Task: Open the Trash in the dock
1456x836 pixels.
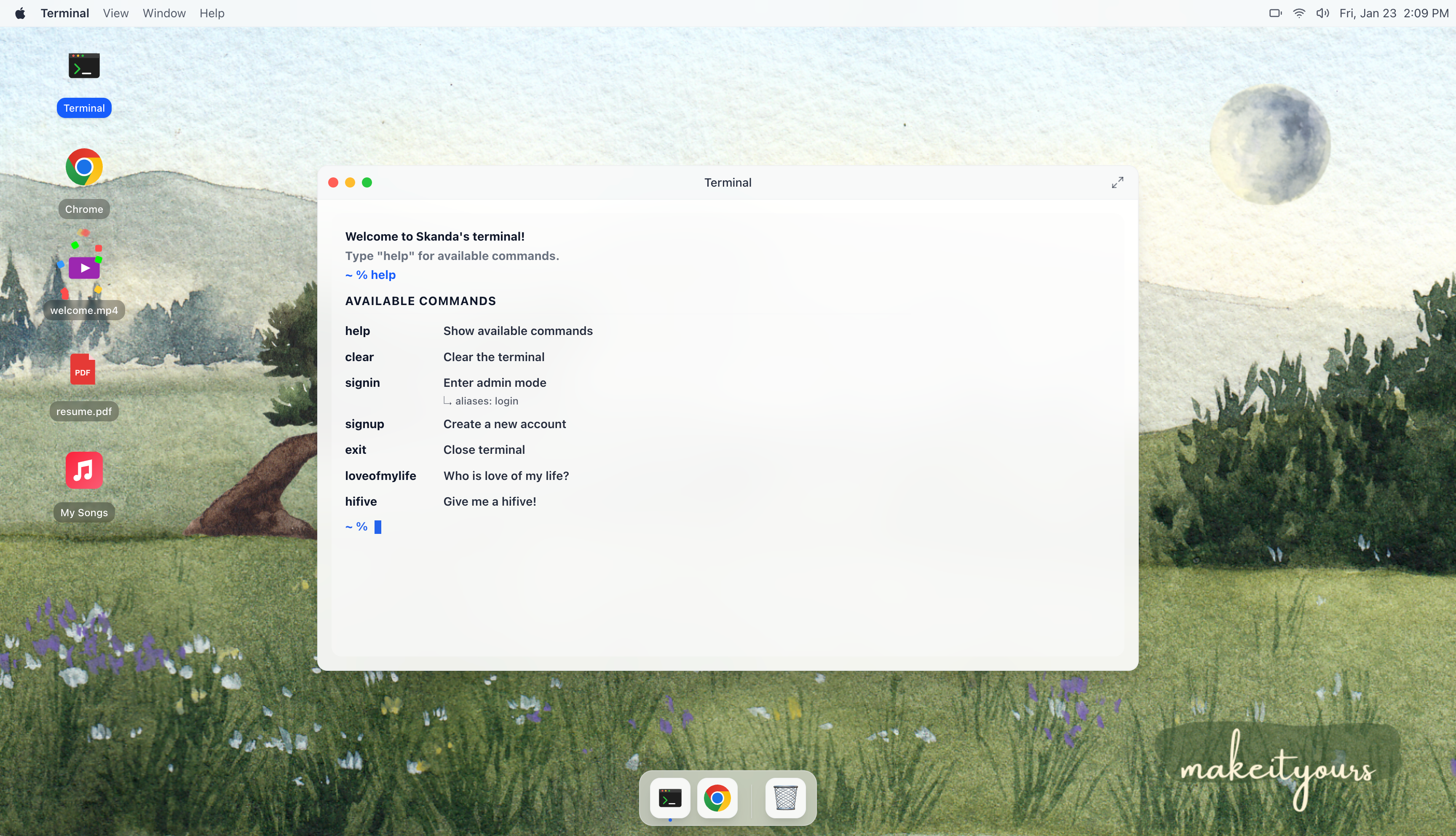Action: pos(785,798)
